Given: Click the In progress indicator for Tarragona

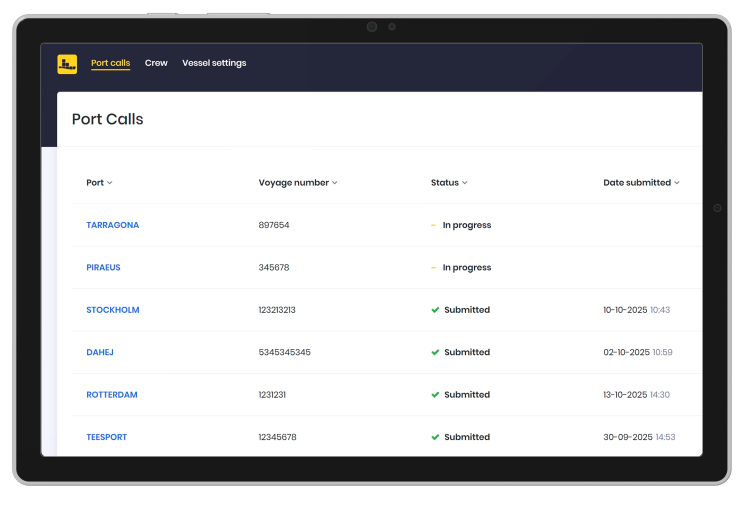Looking at the screenshot, I should click(434, 225).
